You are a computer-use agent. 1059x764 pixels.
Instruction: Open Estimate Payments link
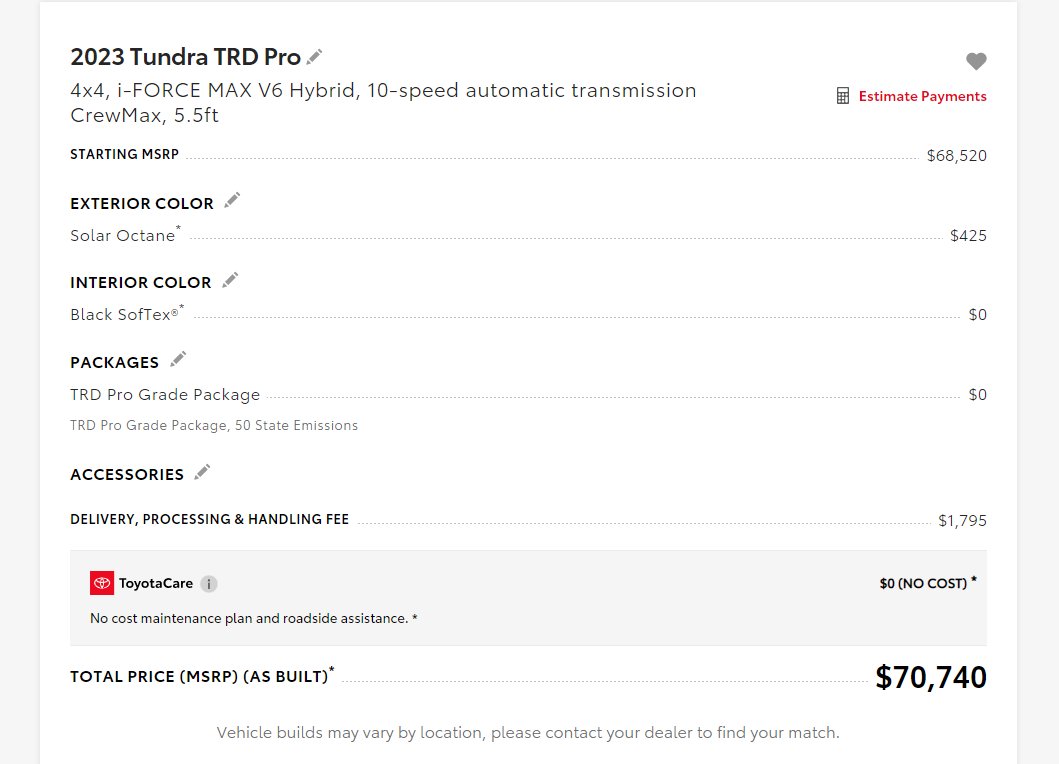click(923, 96)
